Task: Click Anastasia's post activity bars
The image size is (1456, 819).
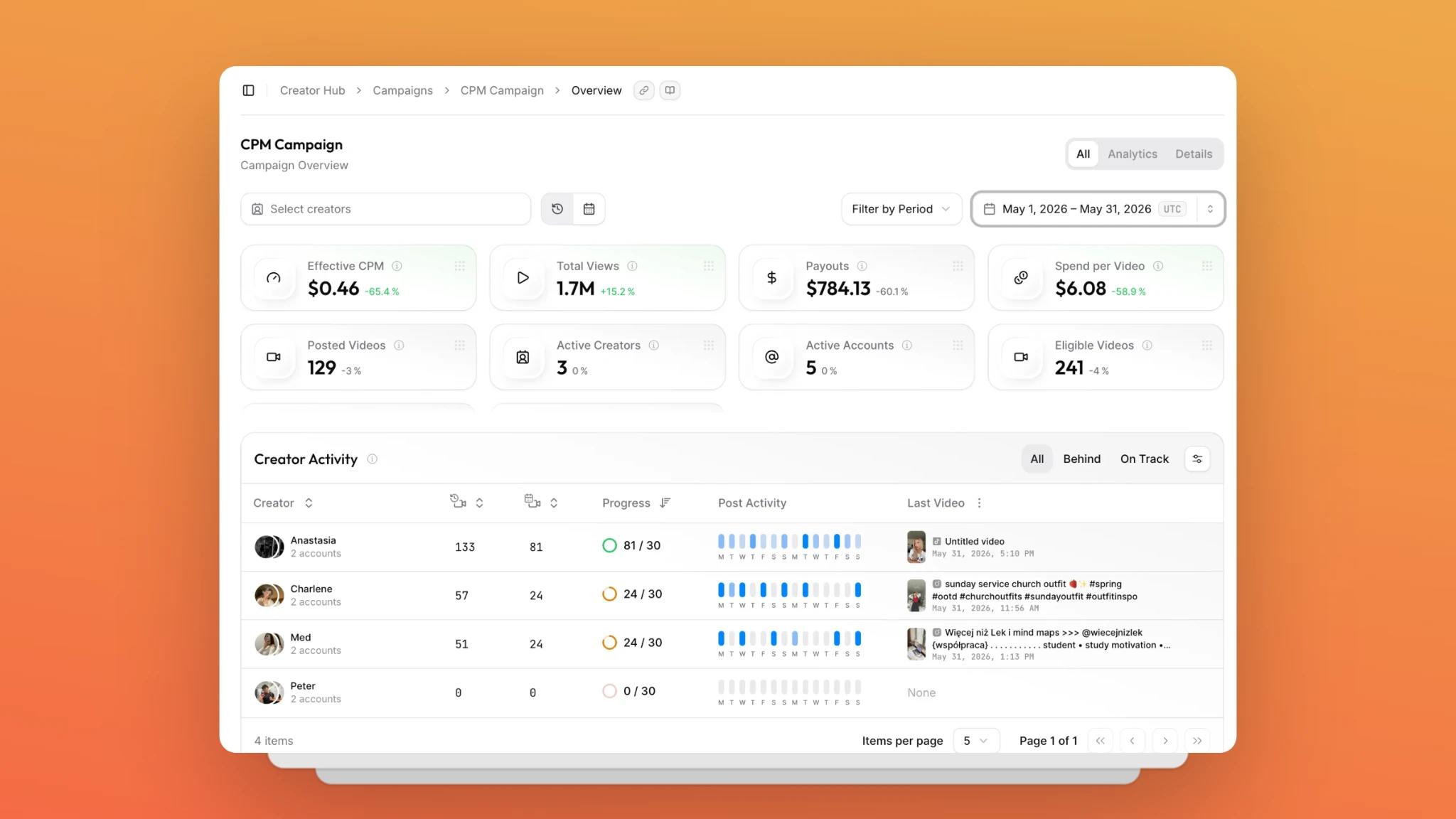Action: (x=789, y=547)
